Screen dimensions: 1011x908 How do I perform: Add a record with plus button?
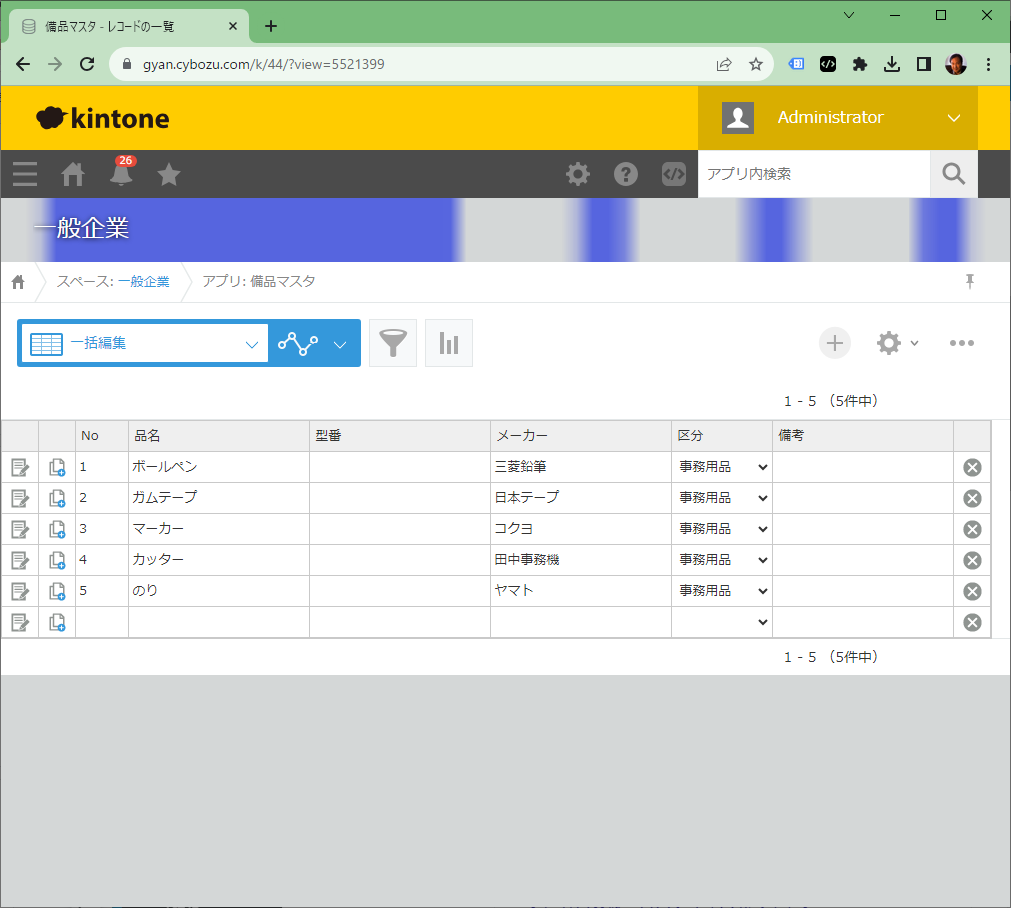click(x=834, y=343)
